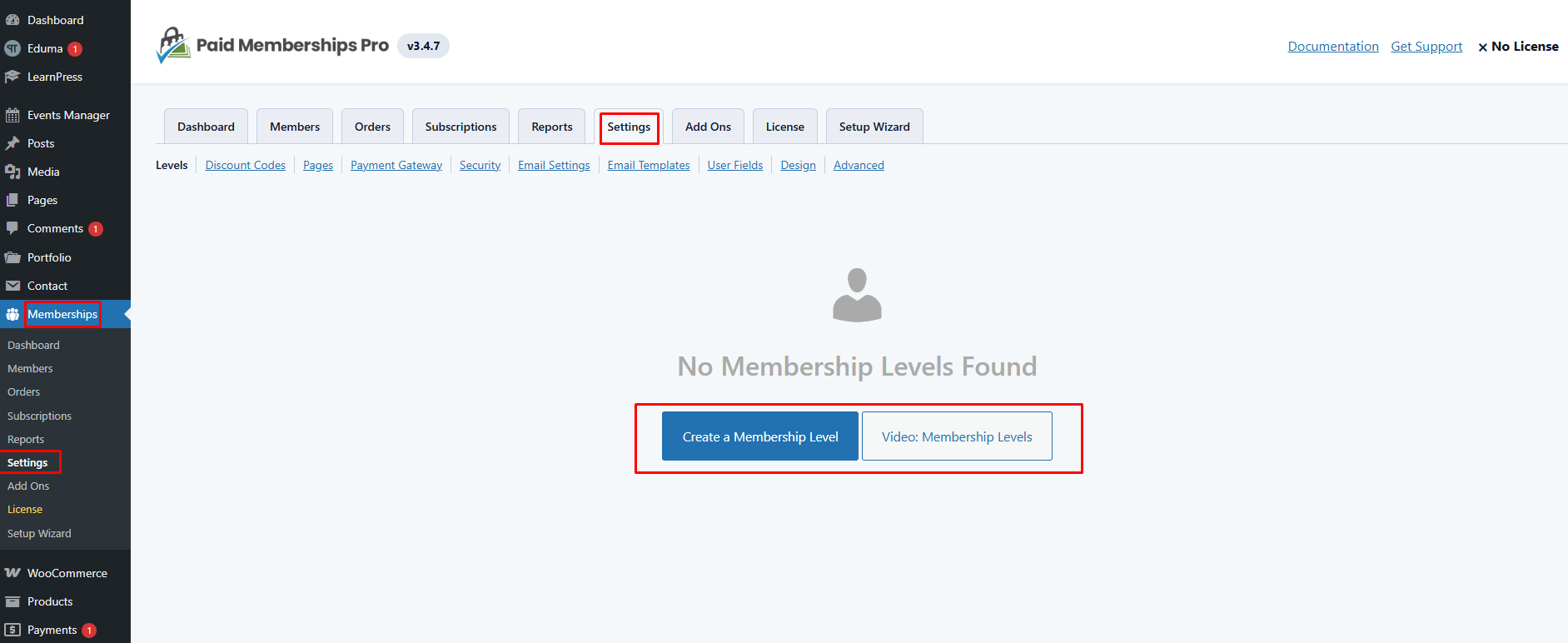Viewport: 1568px width, 643px height.
Task: Click the Contact envelope icon
Action: pyautogui.click(x=12, y=286)
